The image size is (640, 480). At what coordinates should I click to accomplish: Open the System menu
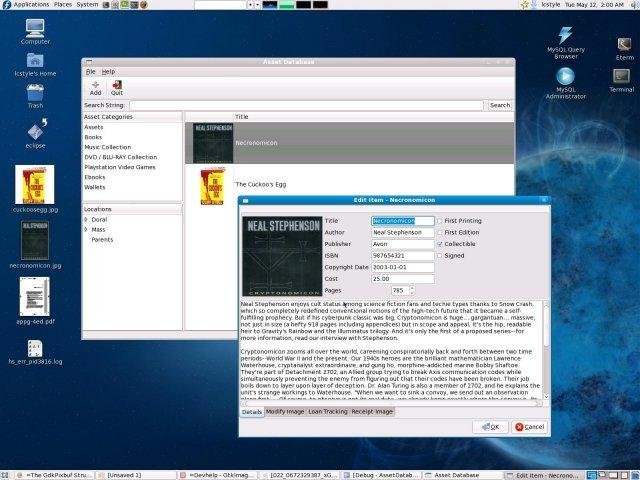coord(87,4)
